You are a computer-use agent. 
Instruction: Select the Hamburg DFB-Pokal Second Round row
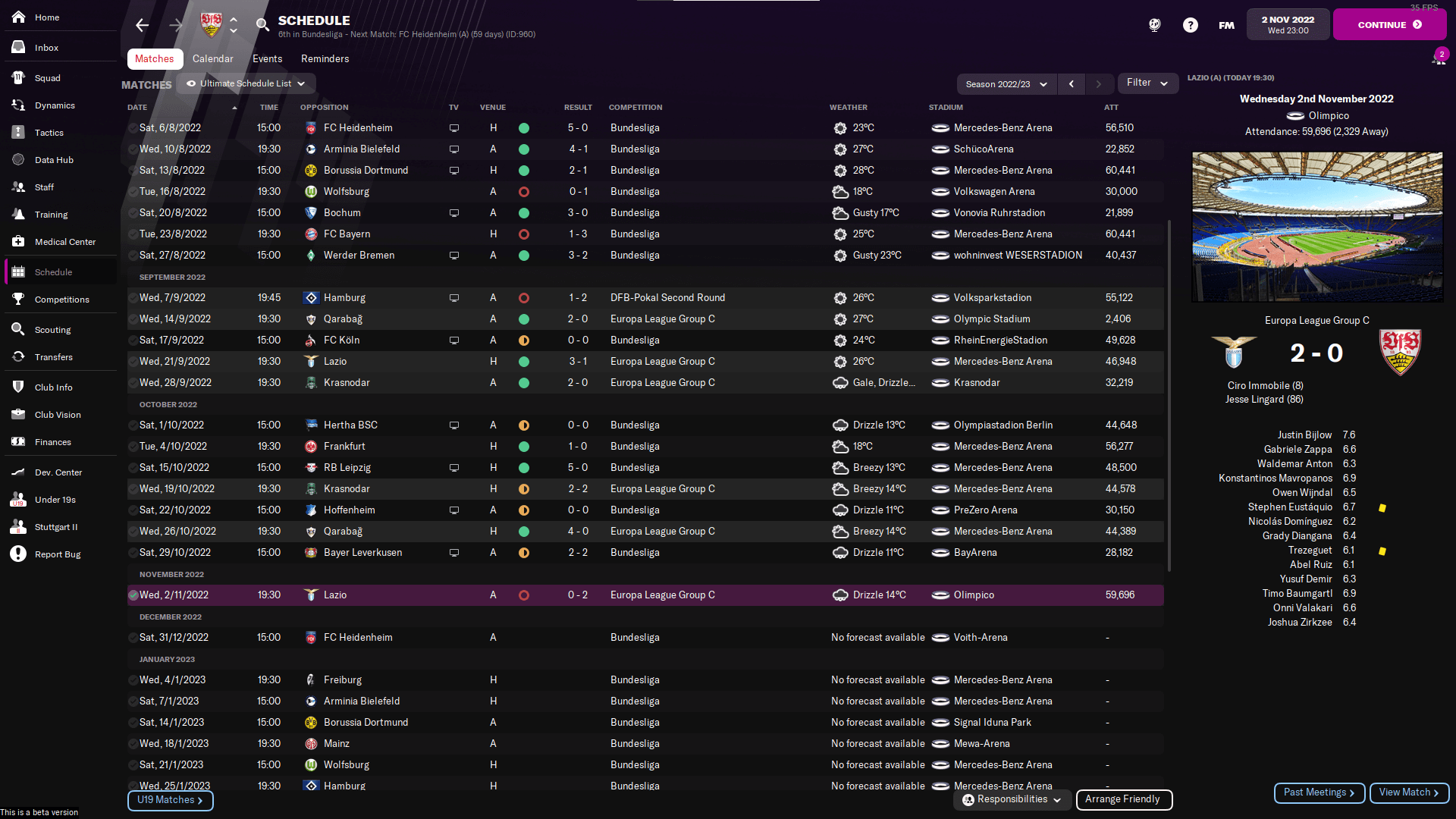(x=645, y=298)
